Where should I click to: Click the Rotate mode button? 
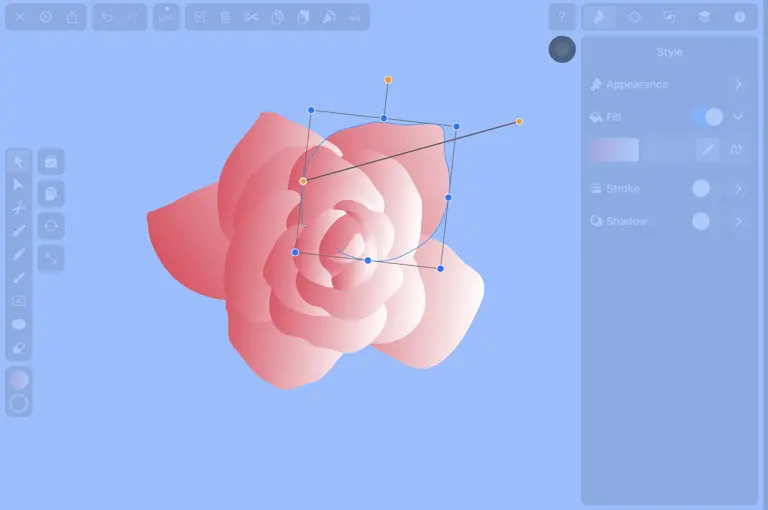51,226
